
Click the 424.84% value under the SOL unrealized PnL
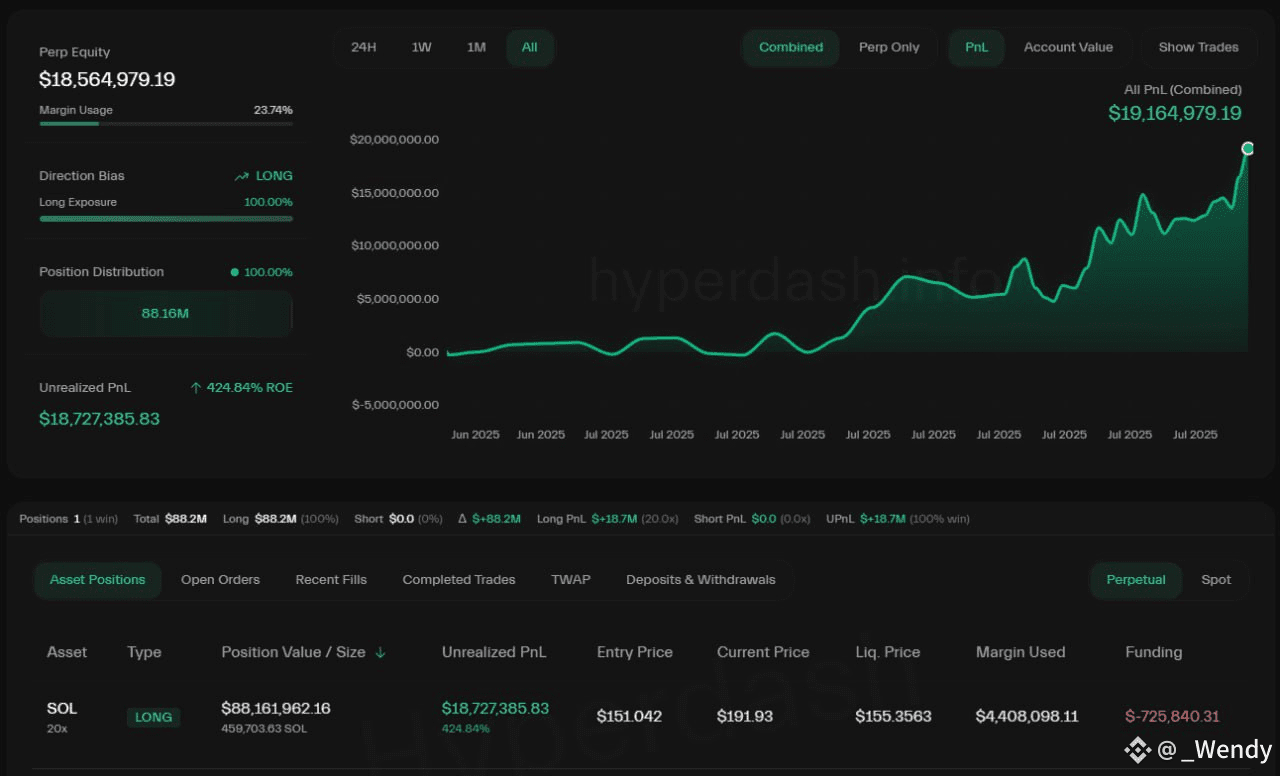pyautogui.click(x=465, y=729)
